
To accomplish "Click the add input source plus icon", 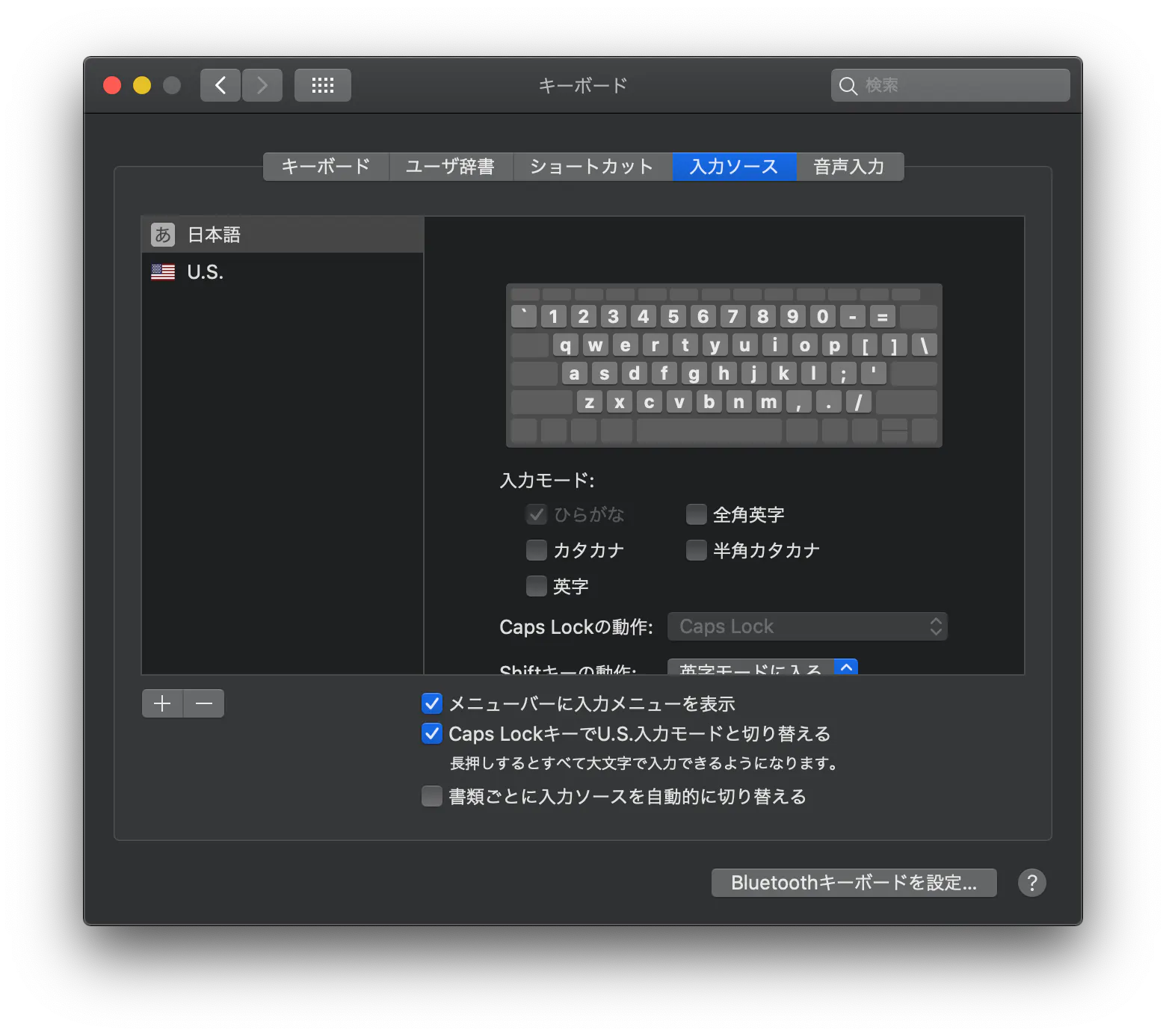I will point(162,703).
